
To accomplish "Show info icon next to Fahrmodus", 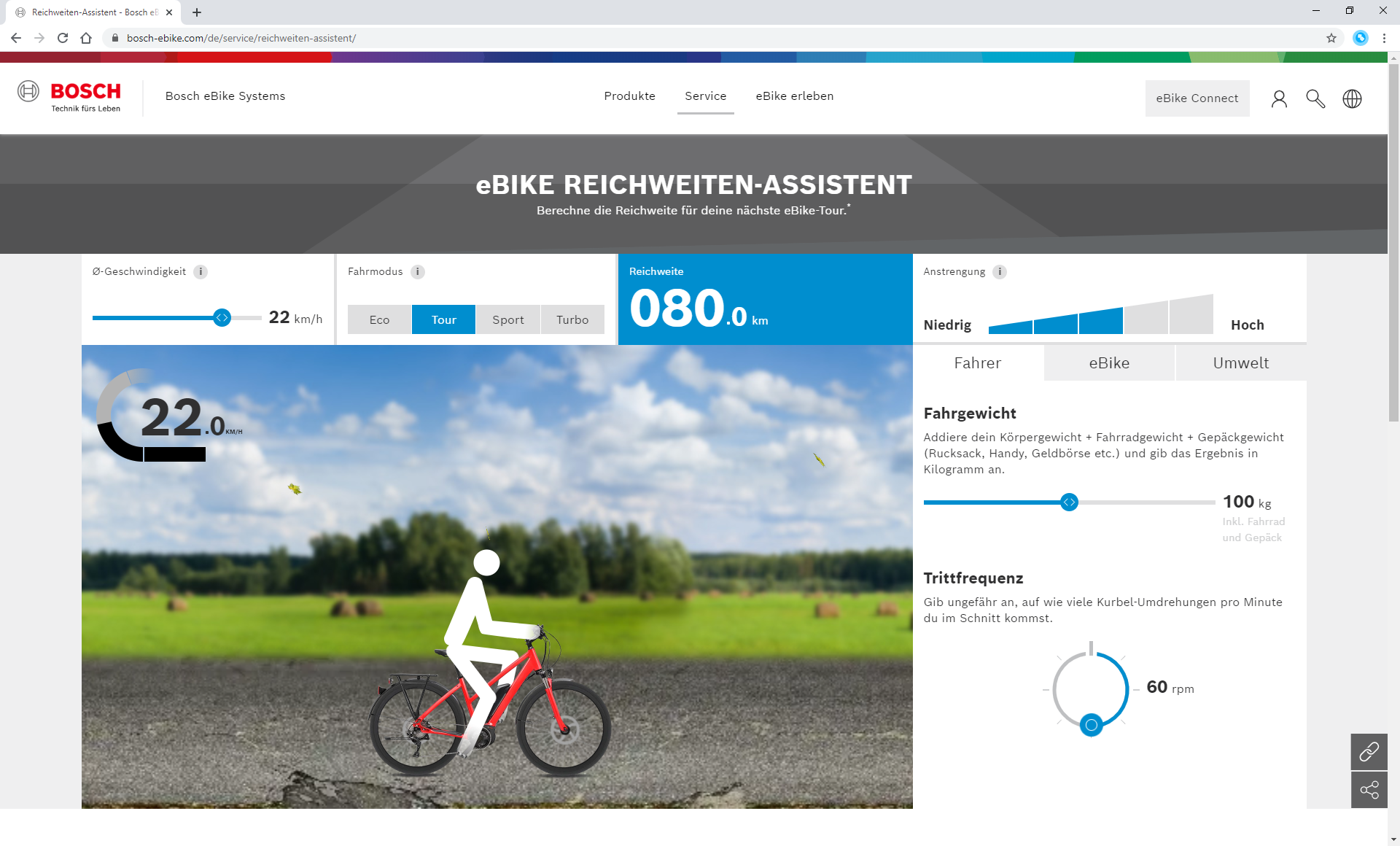I will coord(418,271).
